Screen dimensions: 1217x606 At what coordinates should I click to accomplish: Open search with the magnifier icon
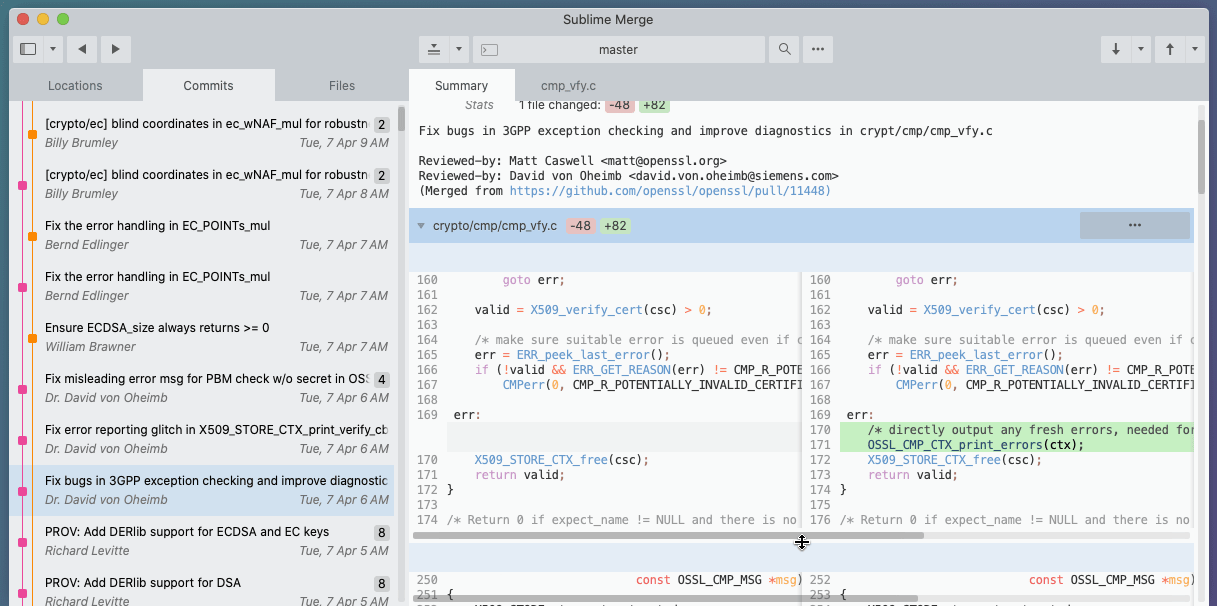pos(784,48)
